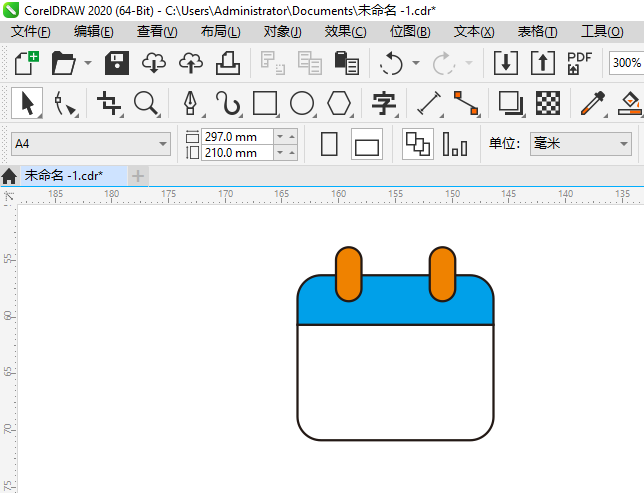The height and width of the screenshot is (493, 644).
Task: Activate the Text tool
Action: 384,103
